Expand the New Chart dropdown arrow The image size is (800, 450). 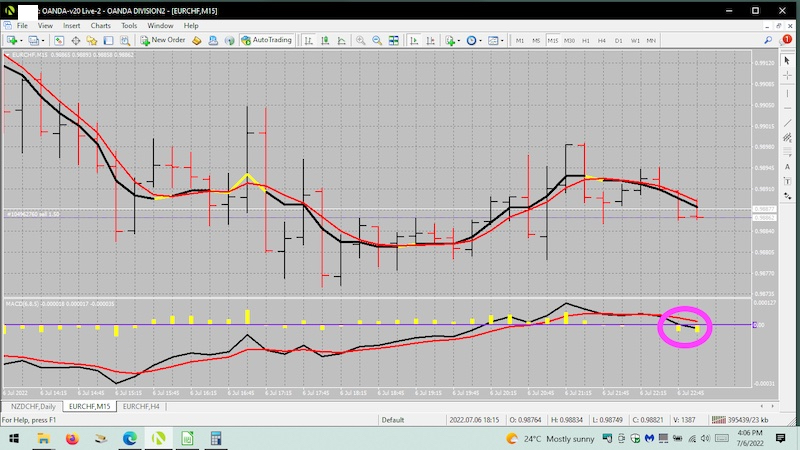[21, 41]
